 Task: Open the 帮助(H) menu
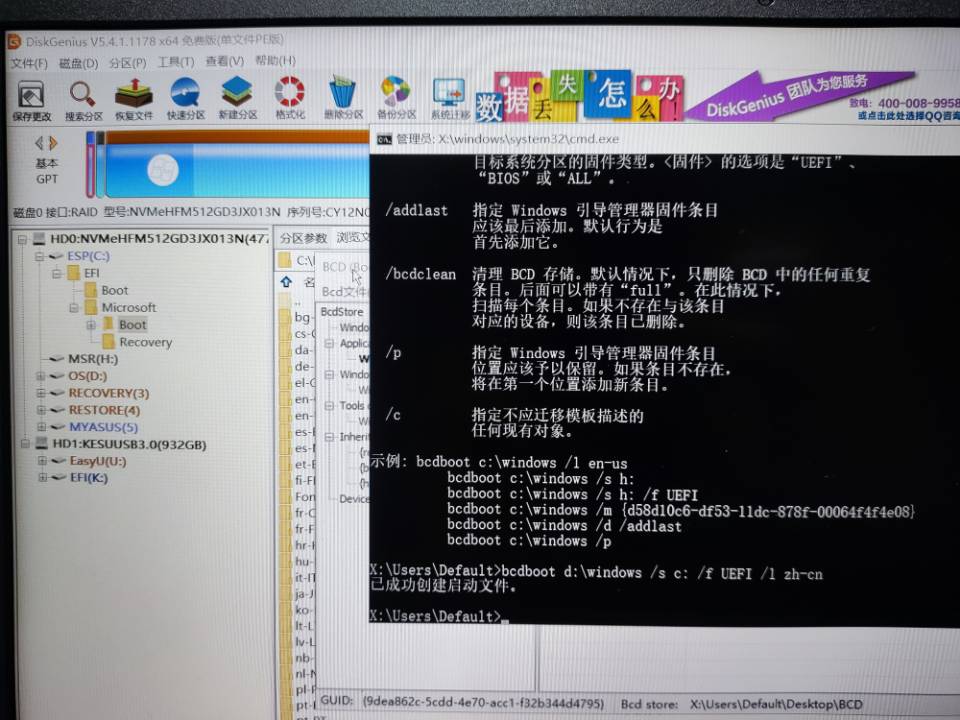point(275,61)
